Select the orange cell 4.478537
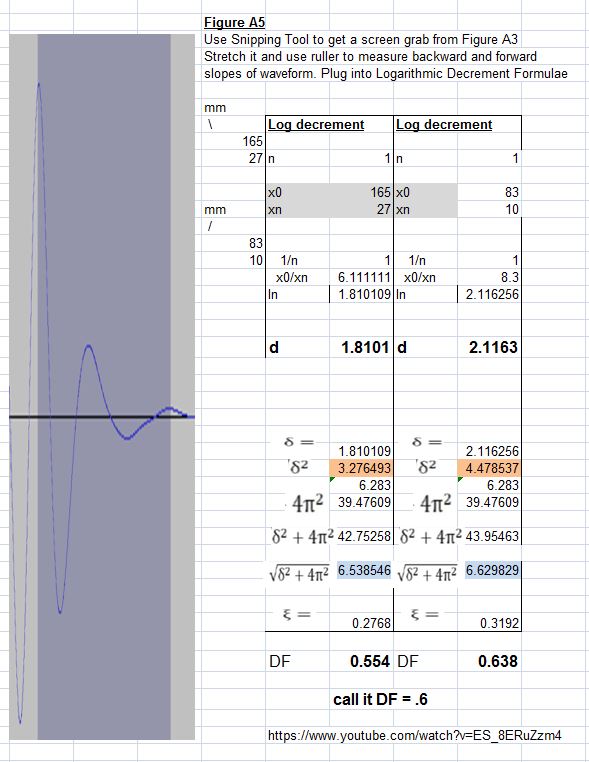The height and width of the screenshot is (762, 589). (489, 468)
